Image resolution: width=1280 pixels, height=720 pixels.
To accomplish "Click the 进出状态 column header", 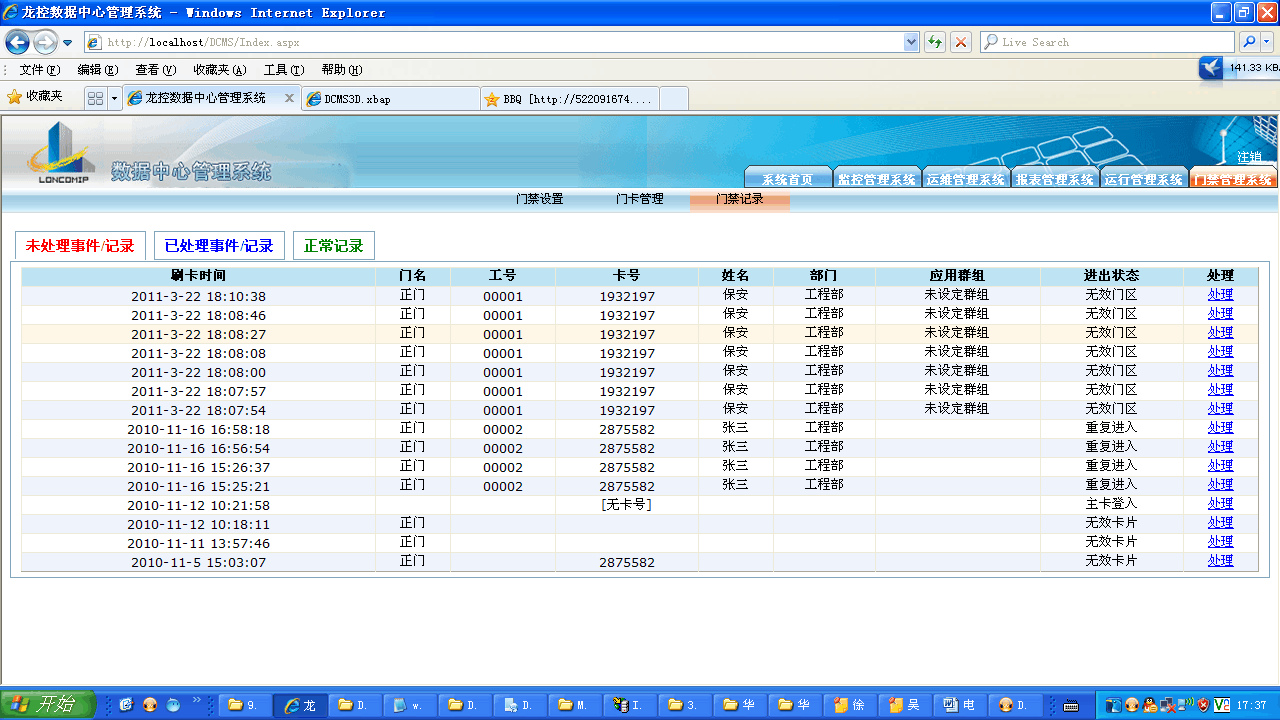I will pyautogui.click(x=1111, y=276).
